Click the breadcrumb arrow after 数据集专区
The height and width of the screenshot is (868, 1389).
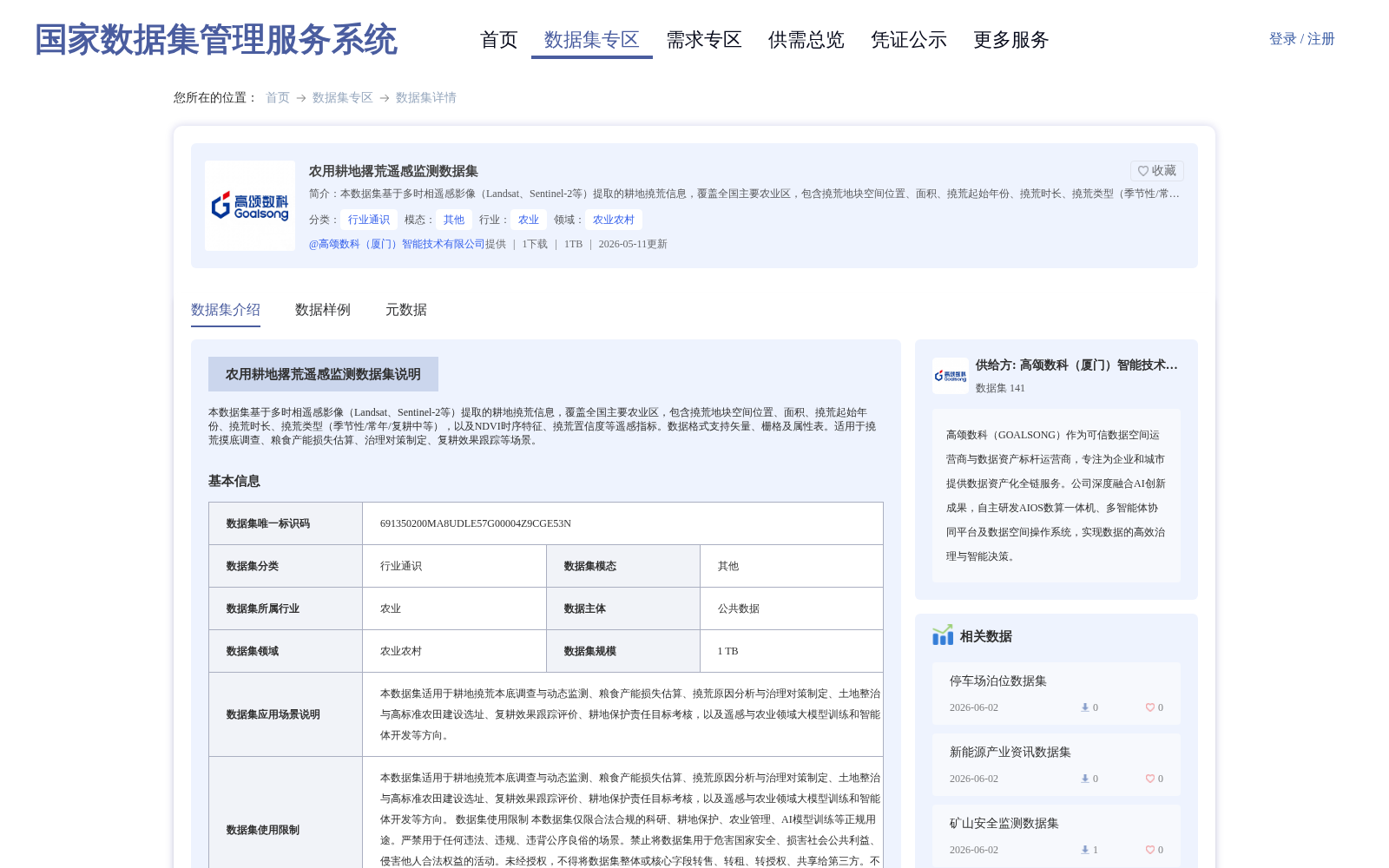click(385, 98)
